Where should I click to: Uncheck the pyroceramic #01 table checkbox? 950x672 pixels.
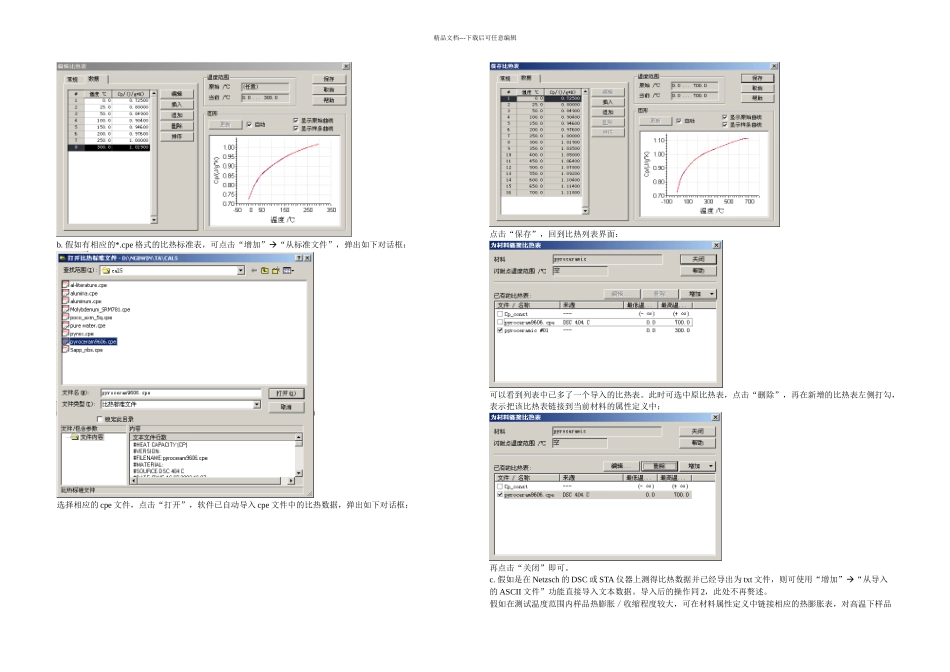[x=500, y=330]
